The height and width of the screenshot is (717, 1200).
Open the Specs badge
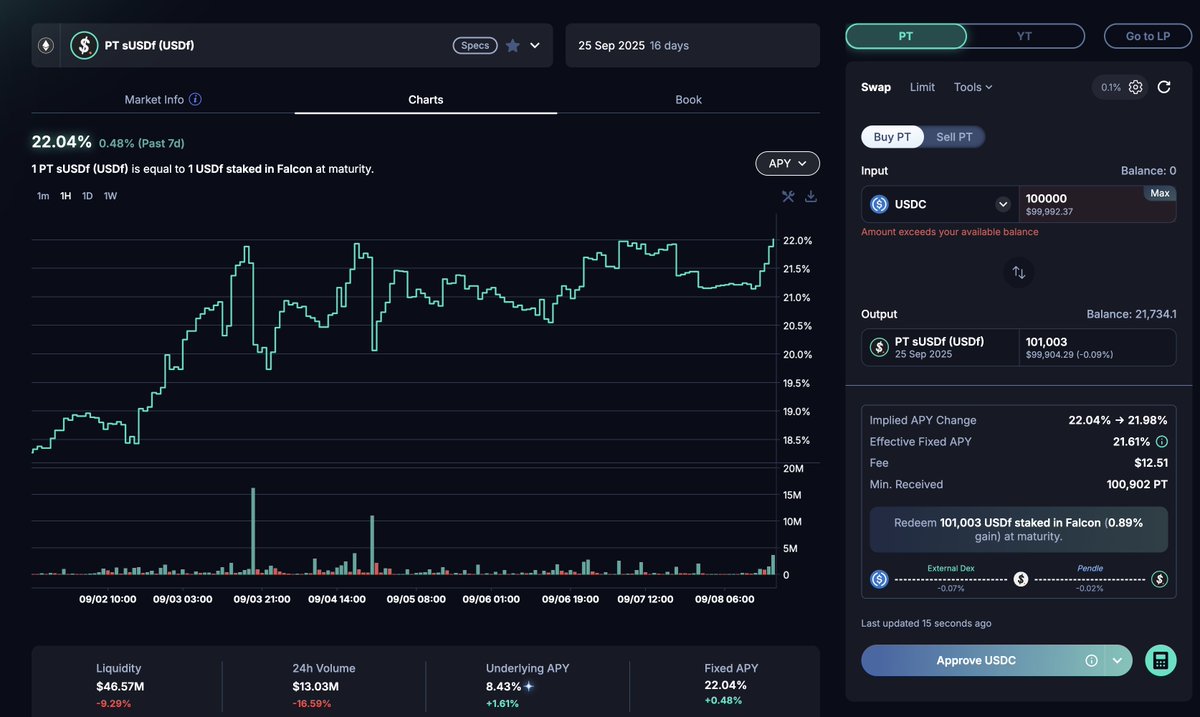click(x=475, y=45)
